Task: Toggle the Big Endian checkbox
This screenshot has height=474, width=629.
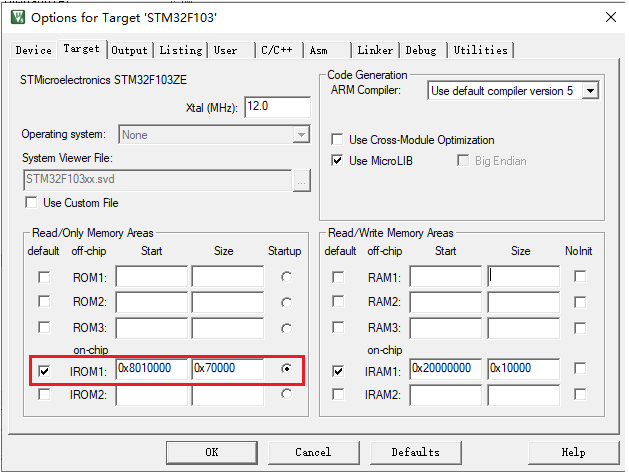Action: (x=463, y=161)
